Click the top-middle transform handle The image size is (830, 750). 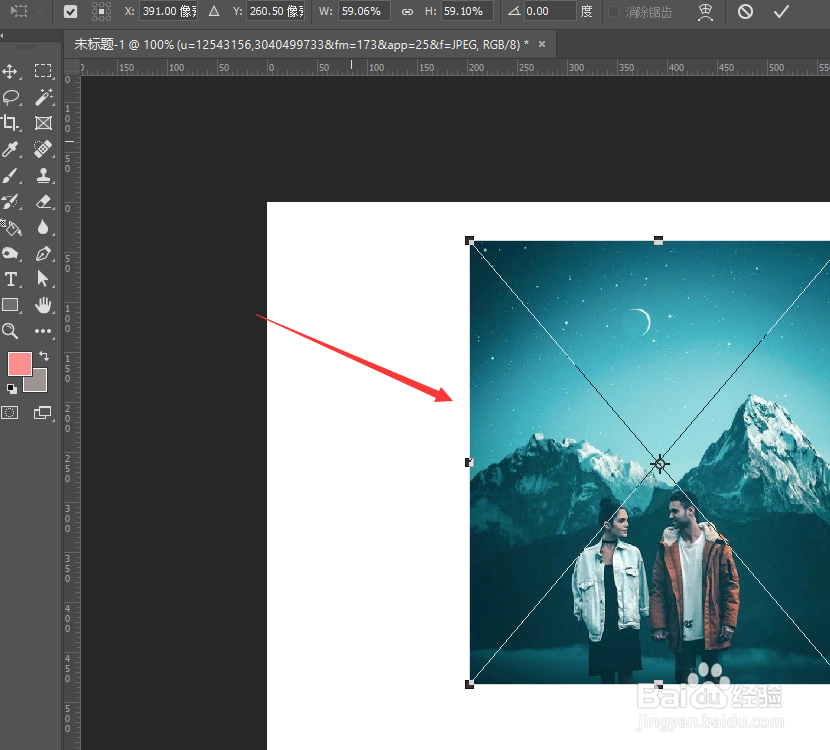(658, 241)
